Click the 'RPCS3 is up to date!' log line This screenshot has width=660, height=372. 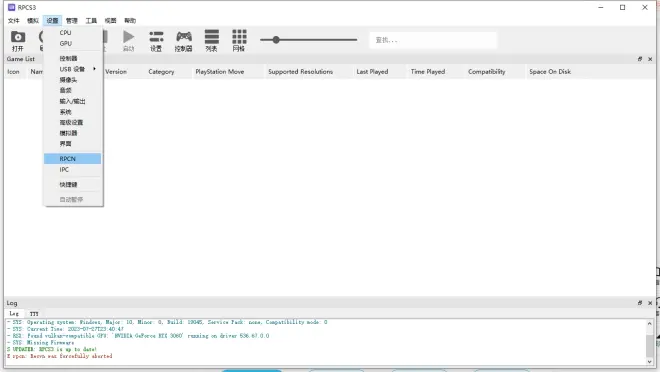(x=52, y=349)
